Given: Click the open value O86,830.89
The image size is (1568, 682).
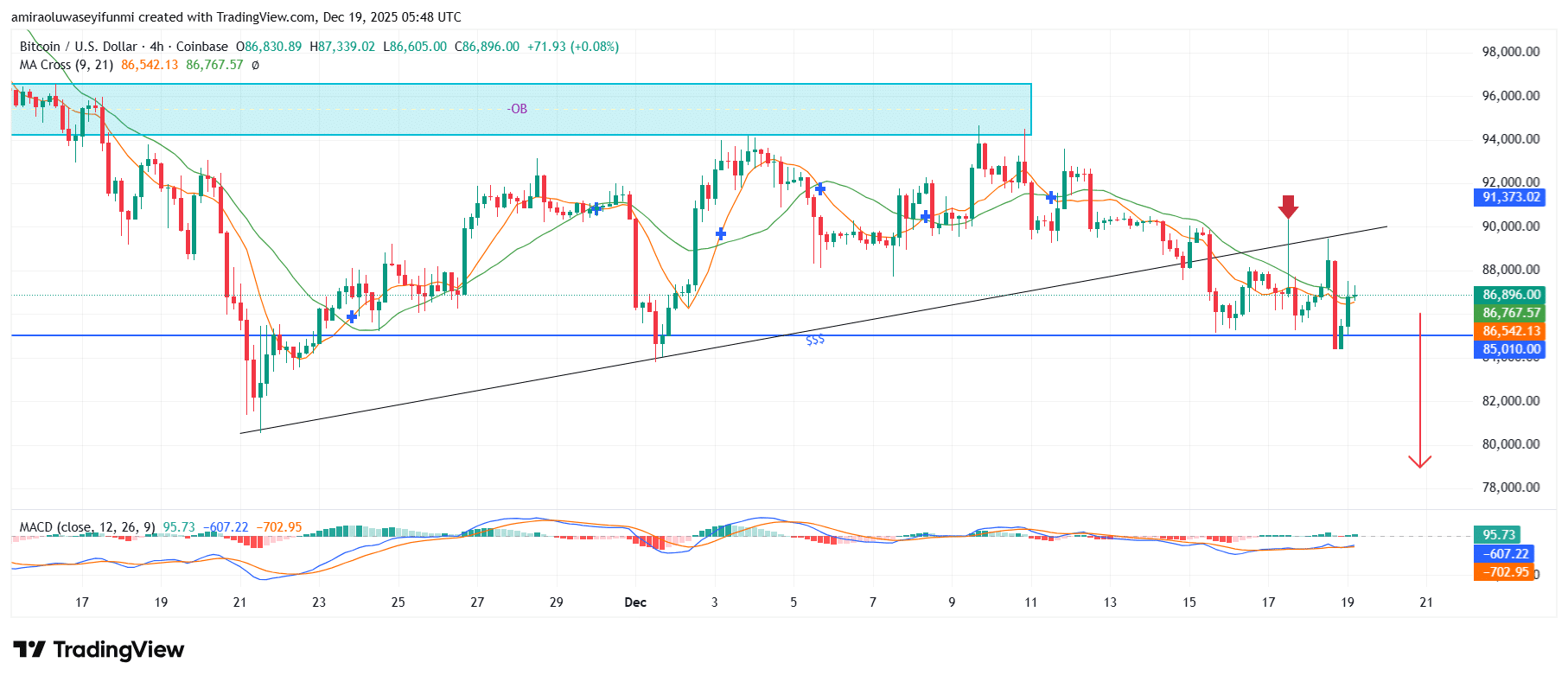Looking at the screenshot, I should [269, 47].
